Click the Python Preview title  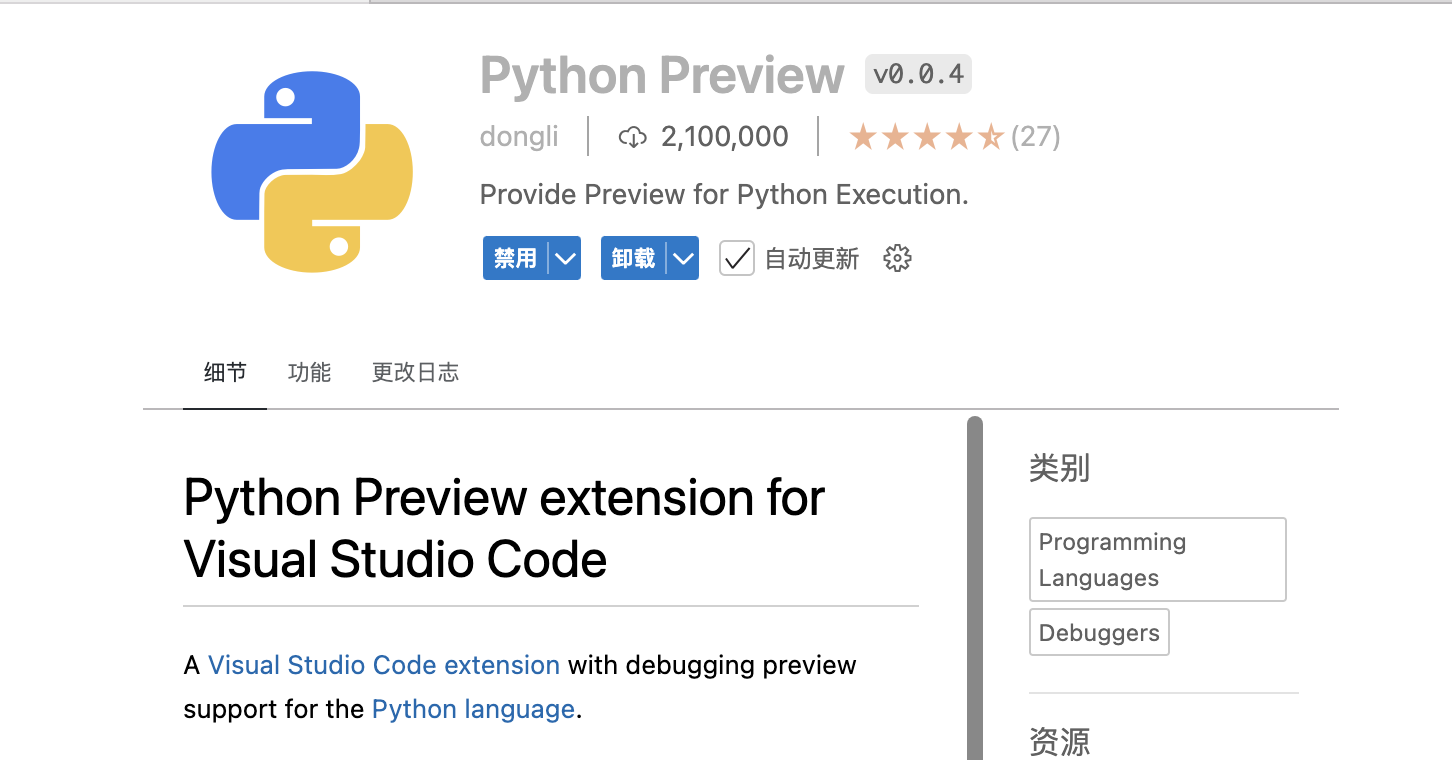[662, 75]
